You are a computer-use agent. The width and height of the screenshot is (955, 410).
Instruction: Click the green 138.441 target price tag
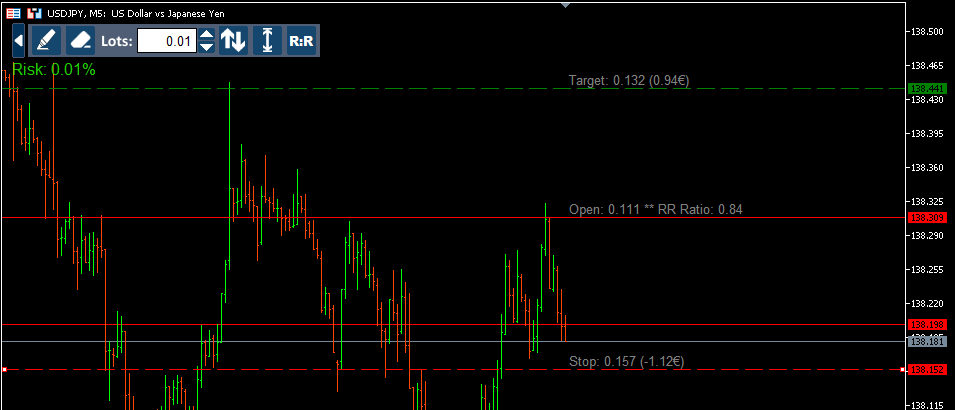pos(926,88)
